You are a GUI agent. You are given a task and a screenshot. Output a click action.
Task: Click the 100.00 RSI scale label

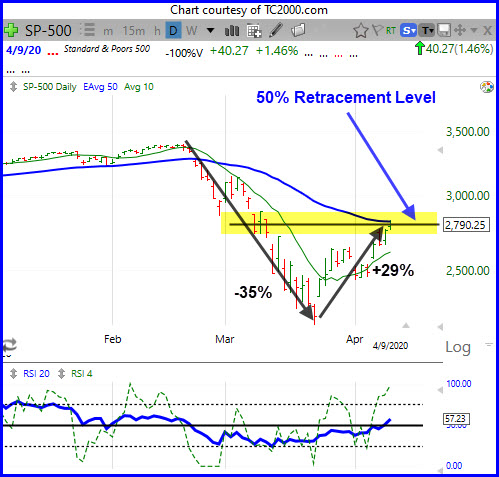tap(459, 384)
